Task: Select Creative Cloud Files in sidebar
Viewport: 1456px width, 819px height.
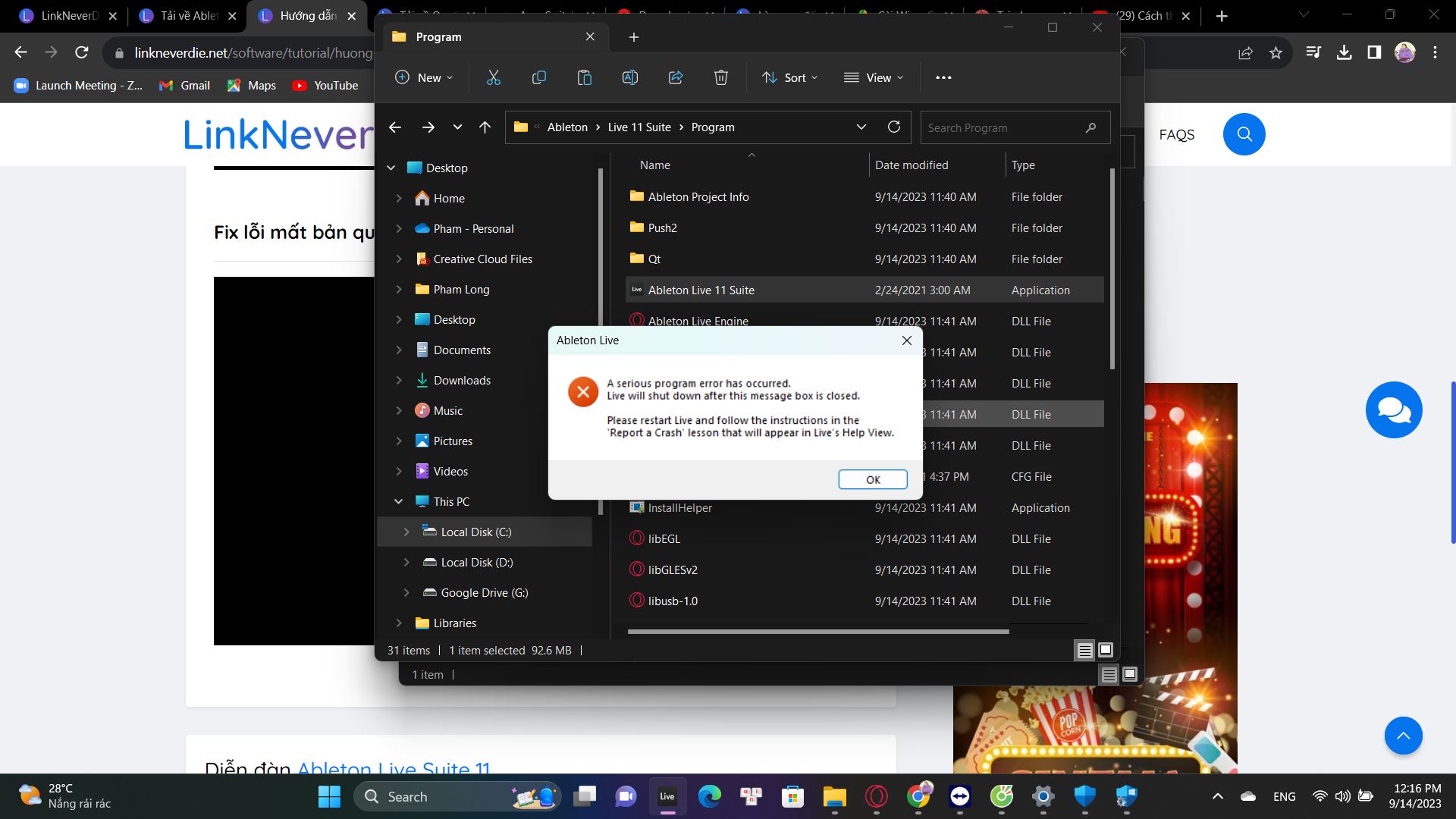Action: [482, 259]
